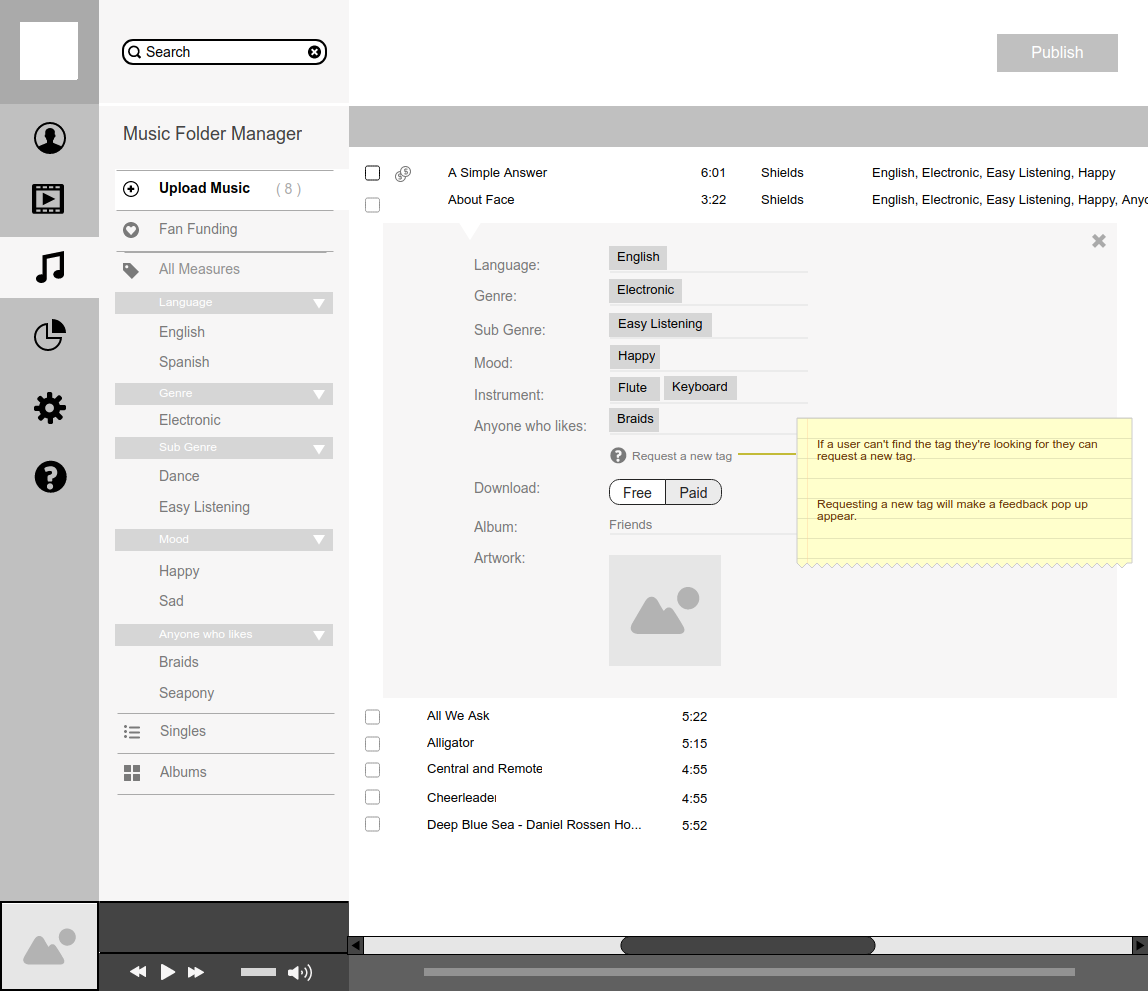The width and height of the screenshot is (1148, 991).
Task: Open the settings gear icon
Action: click(50, 408)
